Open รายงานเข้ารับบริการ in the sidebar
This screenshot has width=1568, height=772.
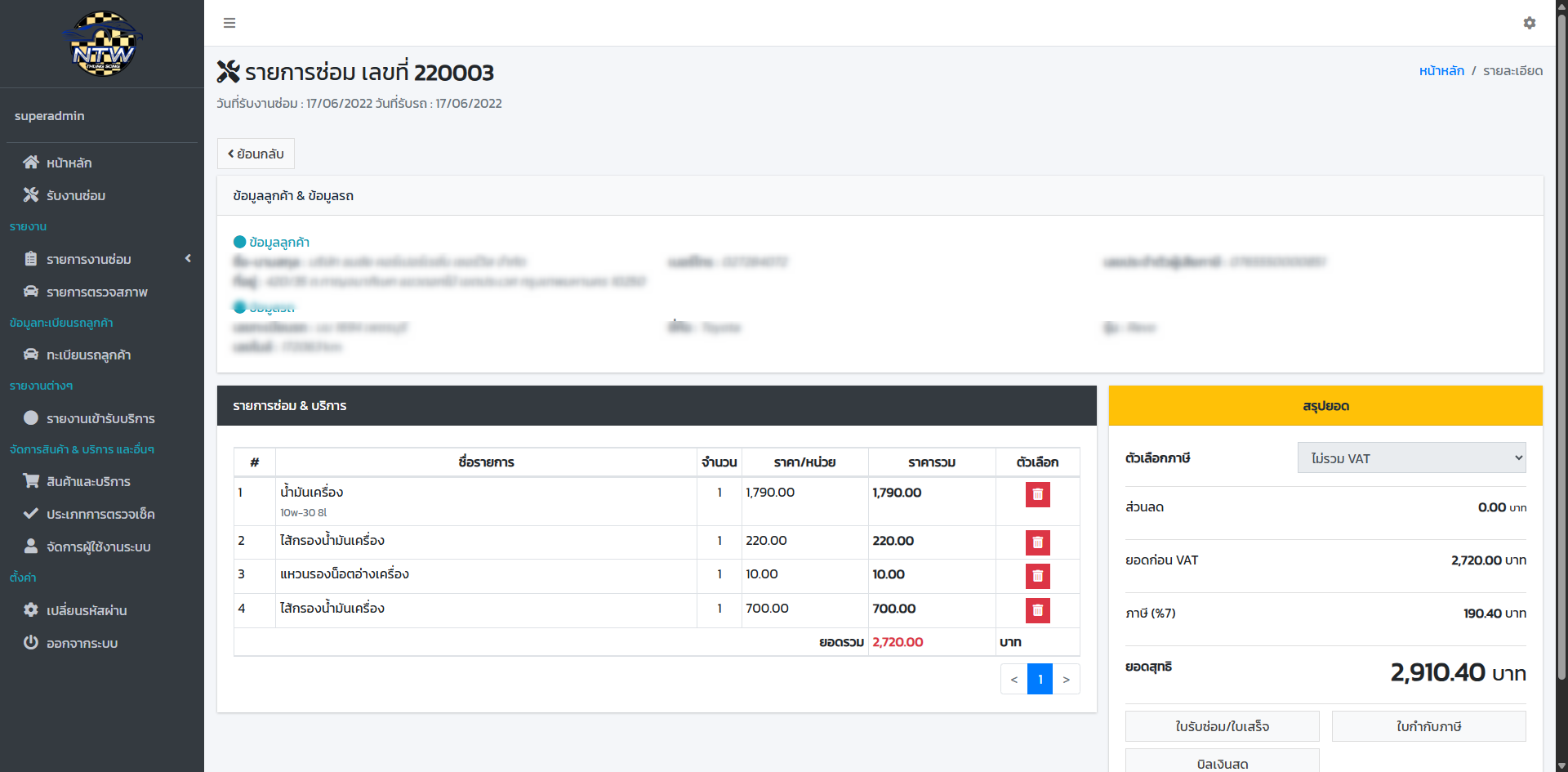tap(102, 418)
